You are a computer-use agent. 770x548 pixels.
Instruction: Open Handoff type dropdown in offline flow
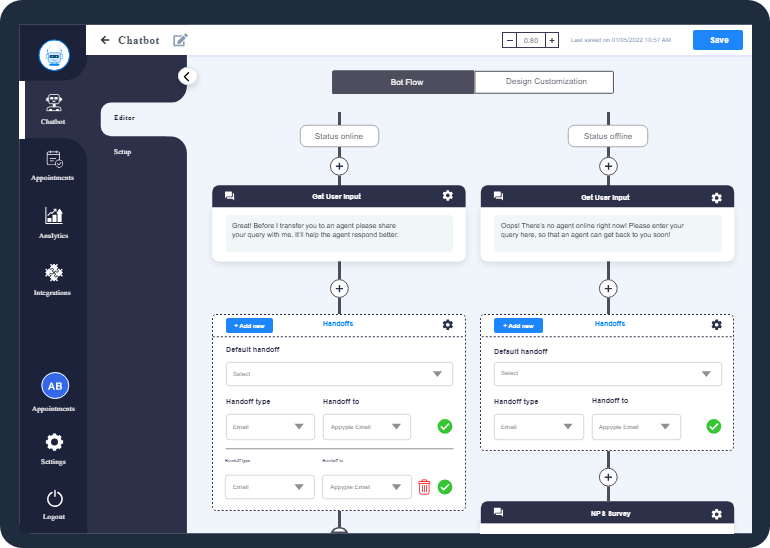tap(539, 427)
